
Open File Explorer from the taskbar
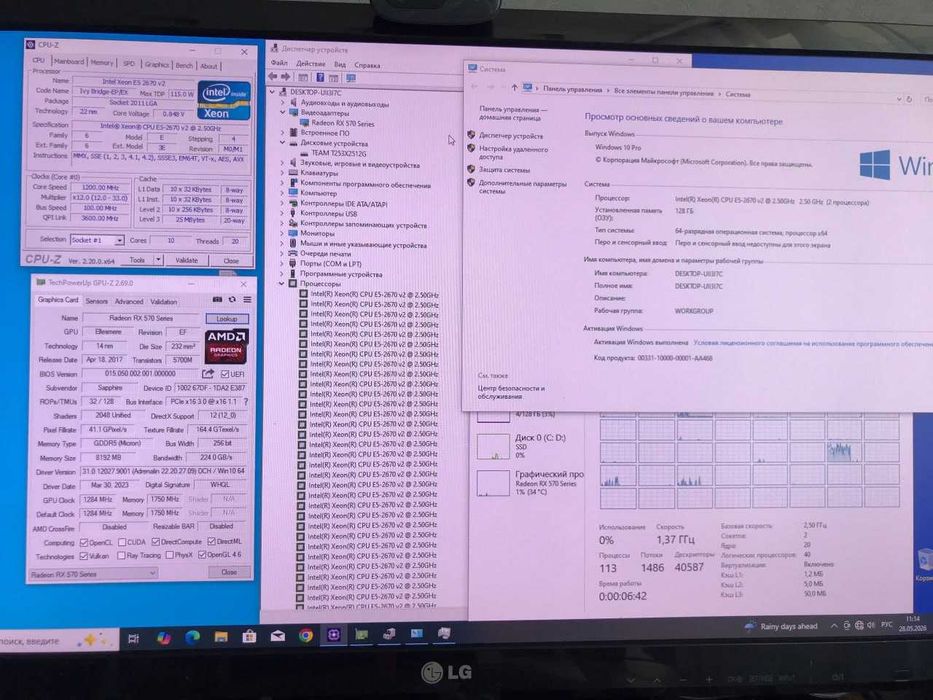tap(221, 637)
